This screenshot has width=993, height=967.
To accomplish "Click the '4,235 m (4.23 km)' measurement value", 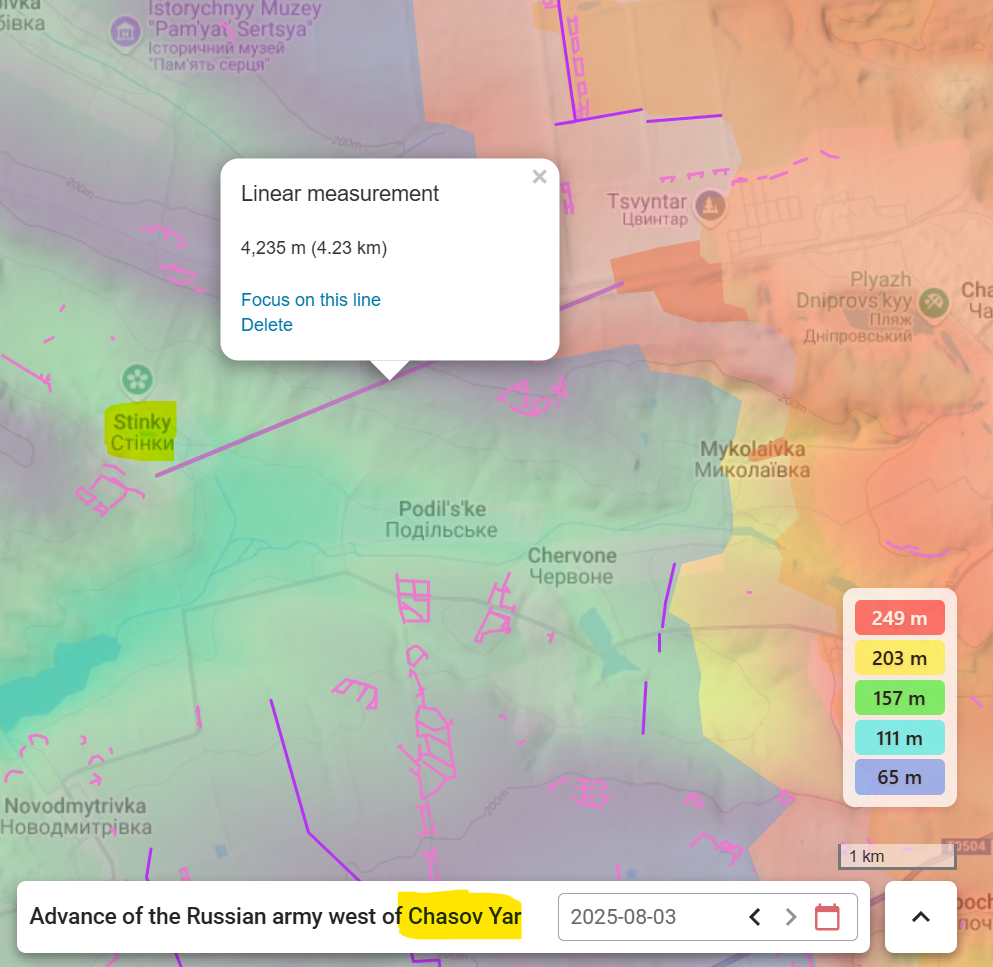I will [x=313, y=248].
